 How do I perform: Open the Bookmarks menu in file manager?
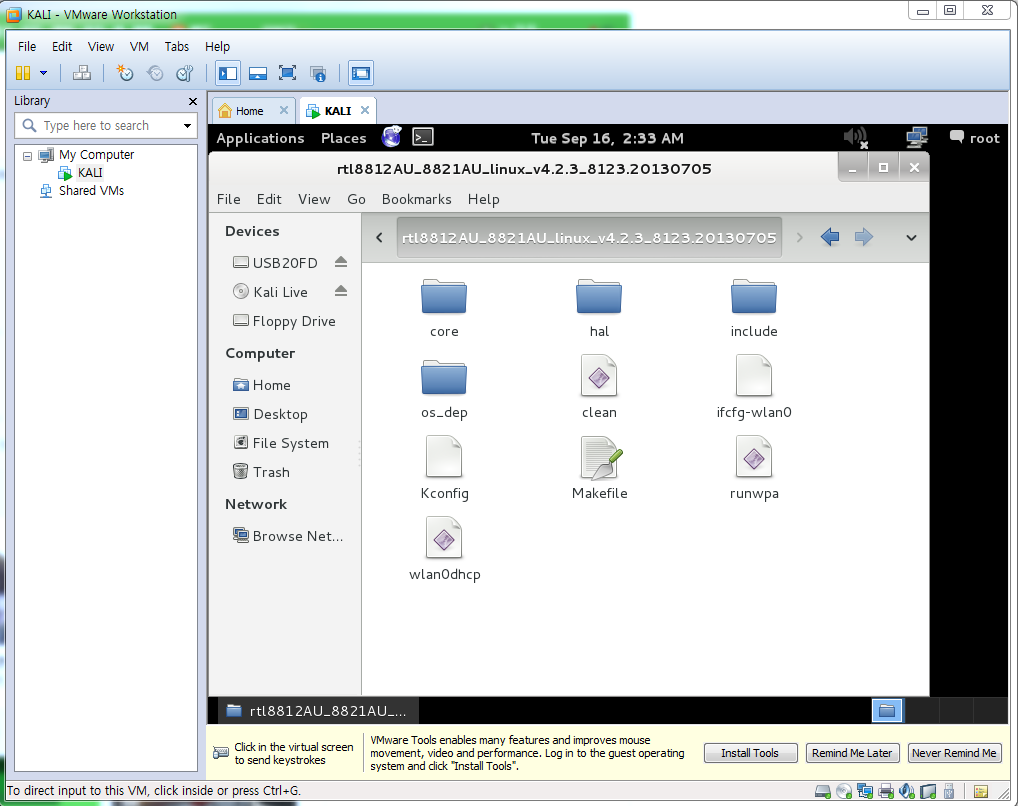coord(416,199)
